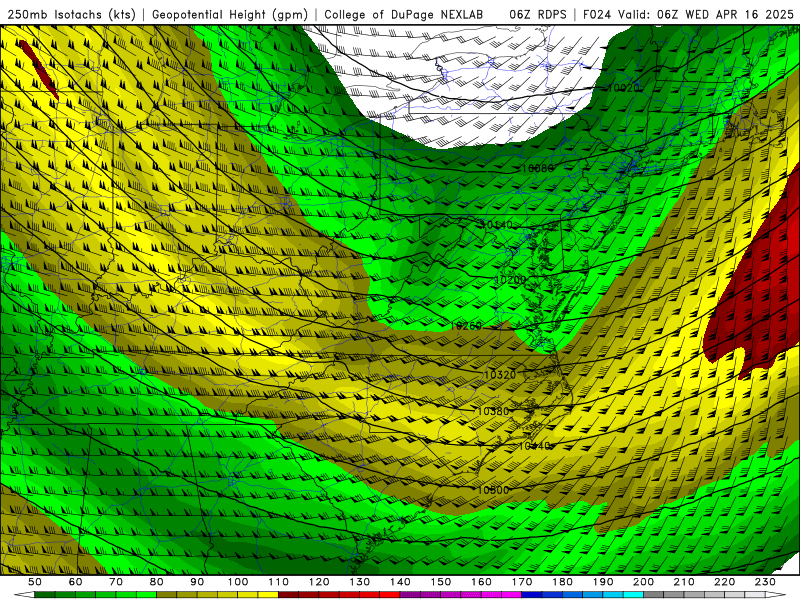Click the 160 value on the color scale
This screenshot has height=600, width=800.
pyautogui.click(x=481, y=582)
